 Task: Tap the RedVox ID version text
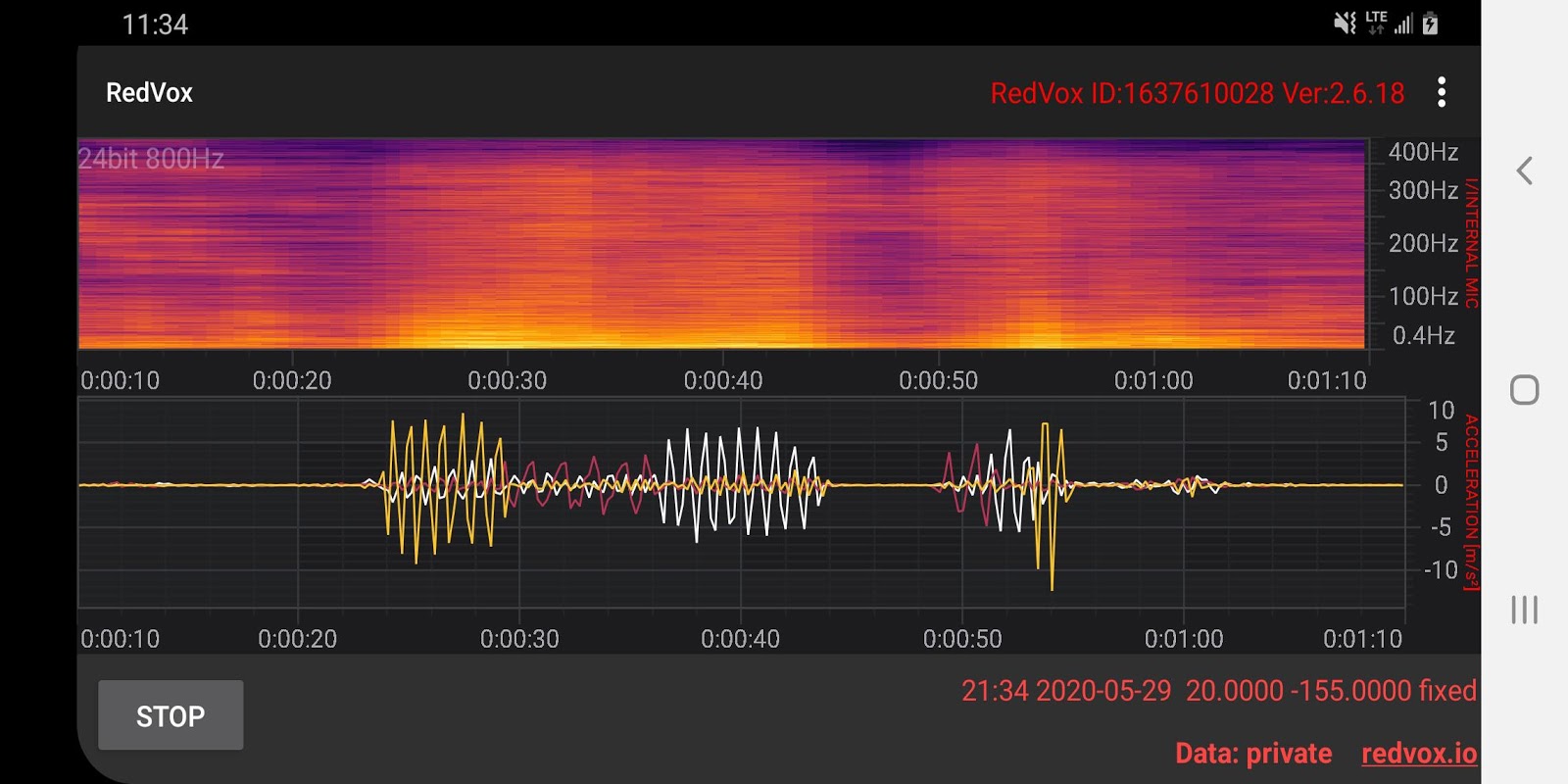[1197, 93]
